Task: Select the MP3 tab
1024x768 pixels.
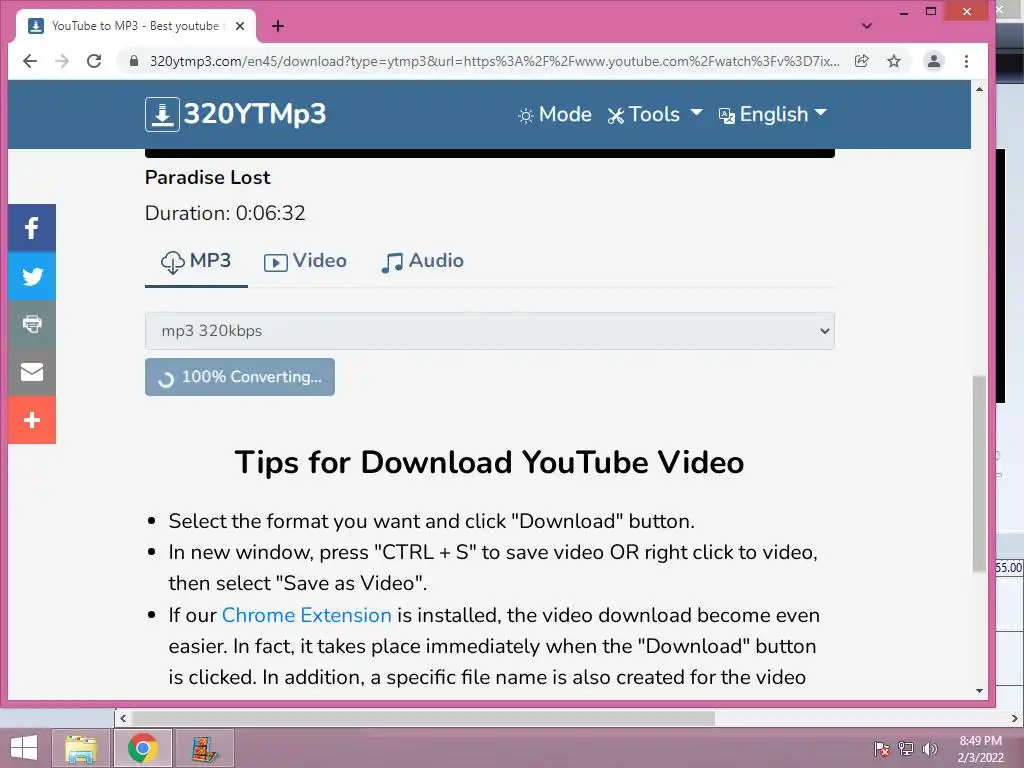Action: coord(196,261)
